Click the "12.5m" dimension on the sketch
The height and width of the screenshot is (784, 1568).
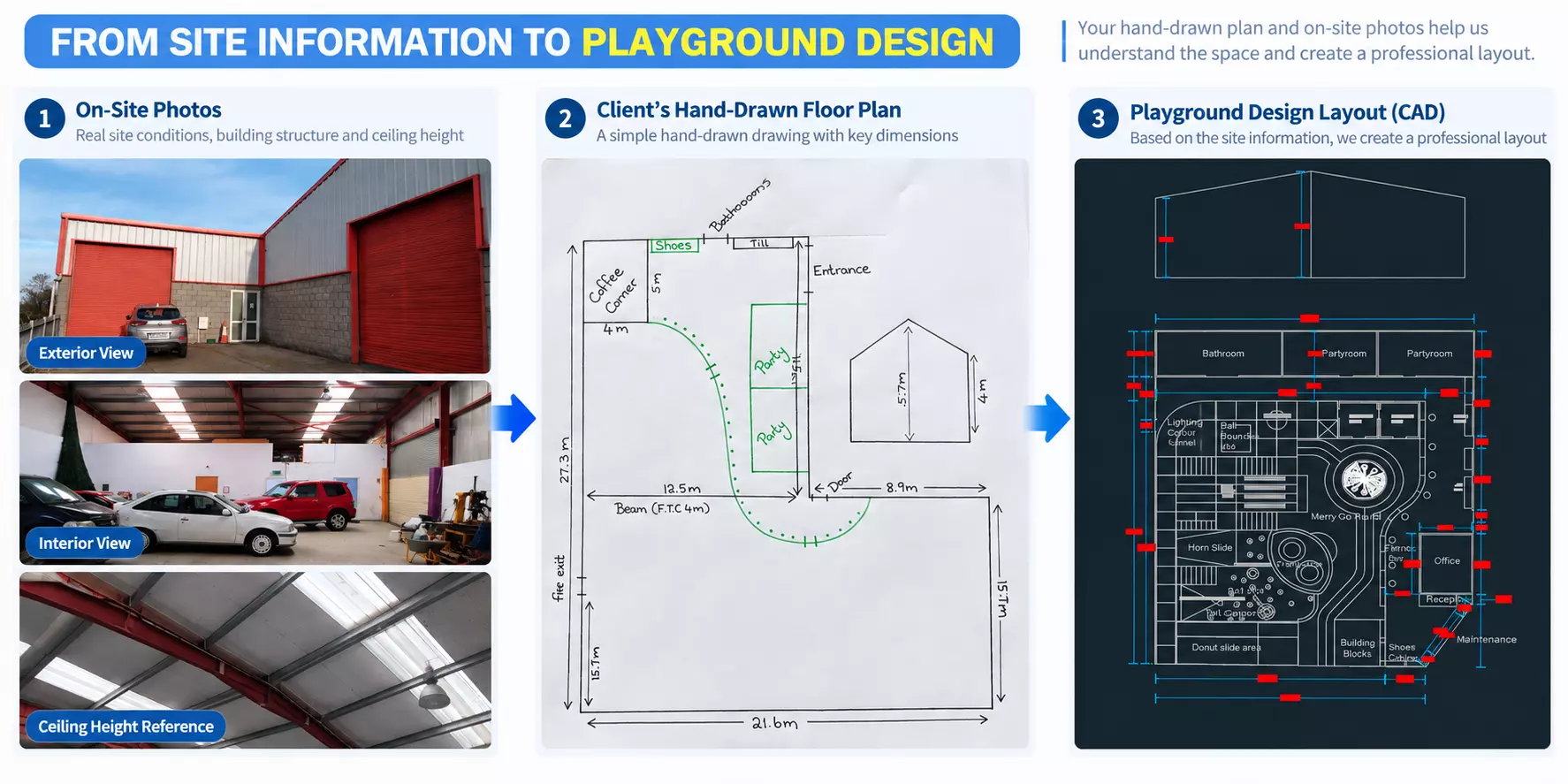click(x=681, y=488)
